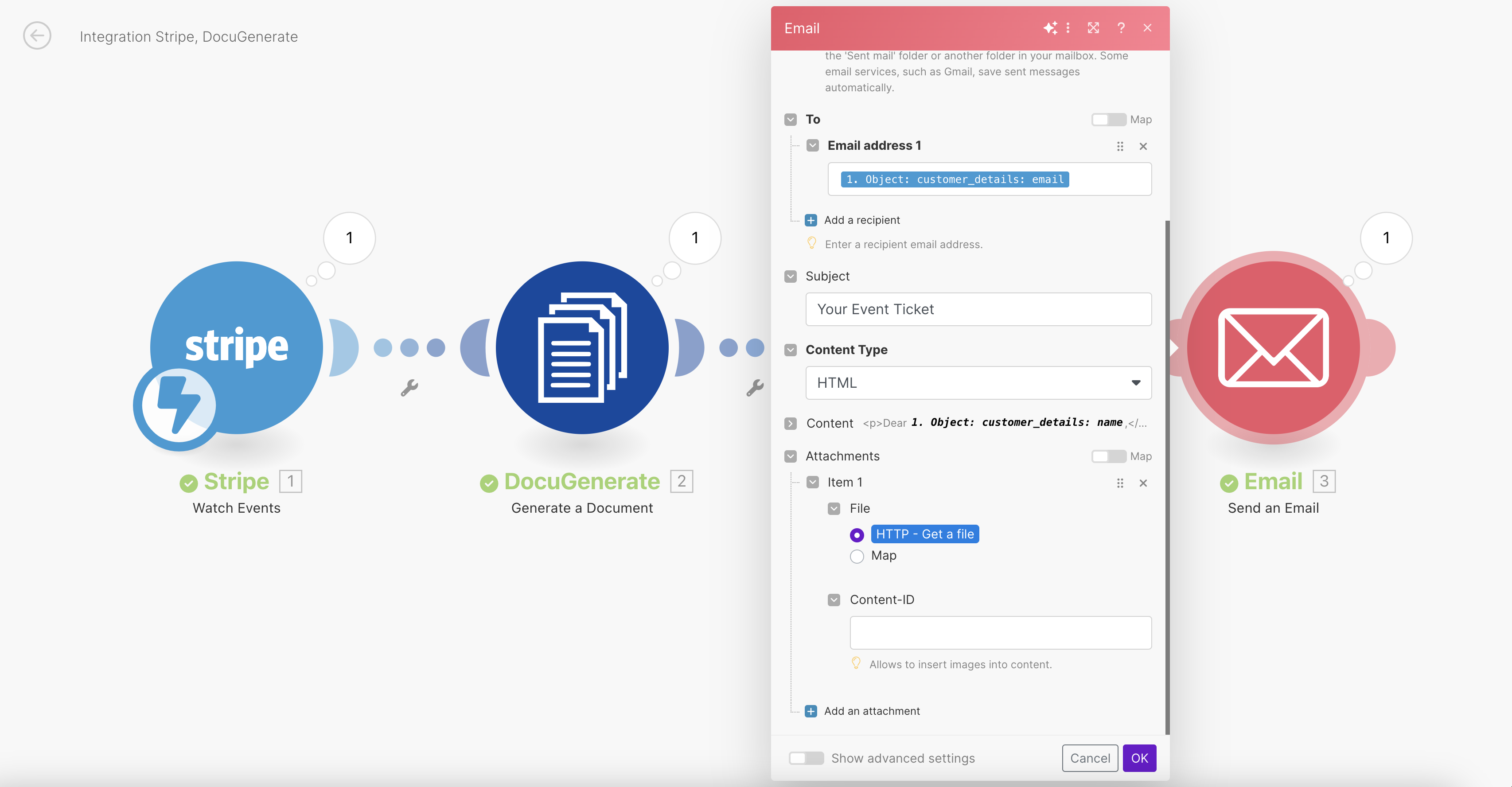
Task: Click wrench after the DocuGenerate module
Action: tap(755, 387)
